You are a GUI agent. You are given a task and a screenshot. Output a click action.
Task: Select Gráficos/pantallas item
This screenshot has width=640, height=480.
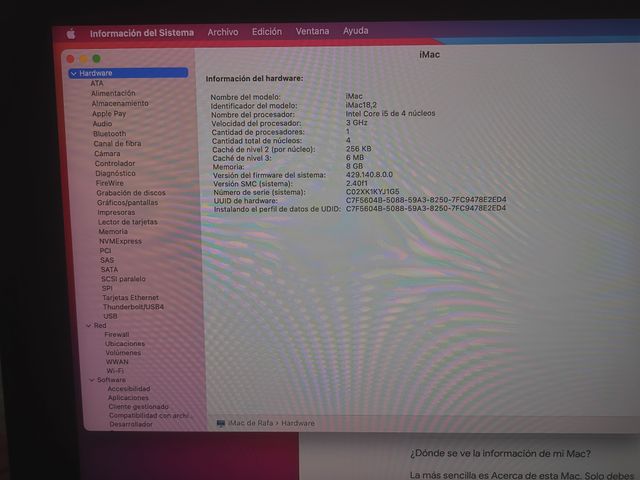click(127, 202)
